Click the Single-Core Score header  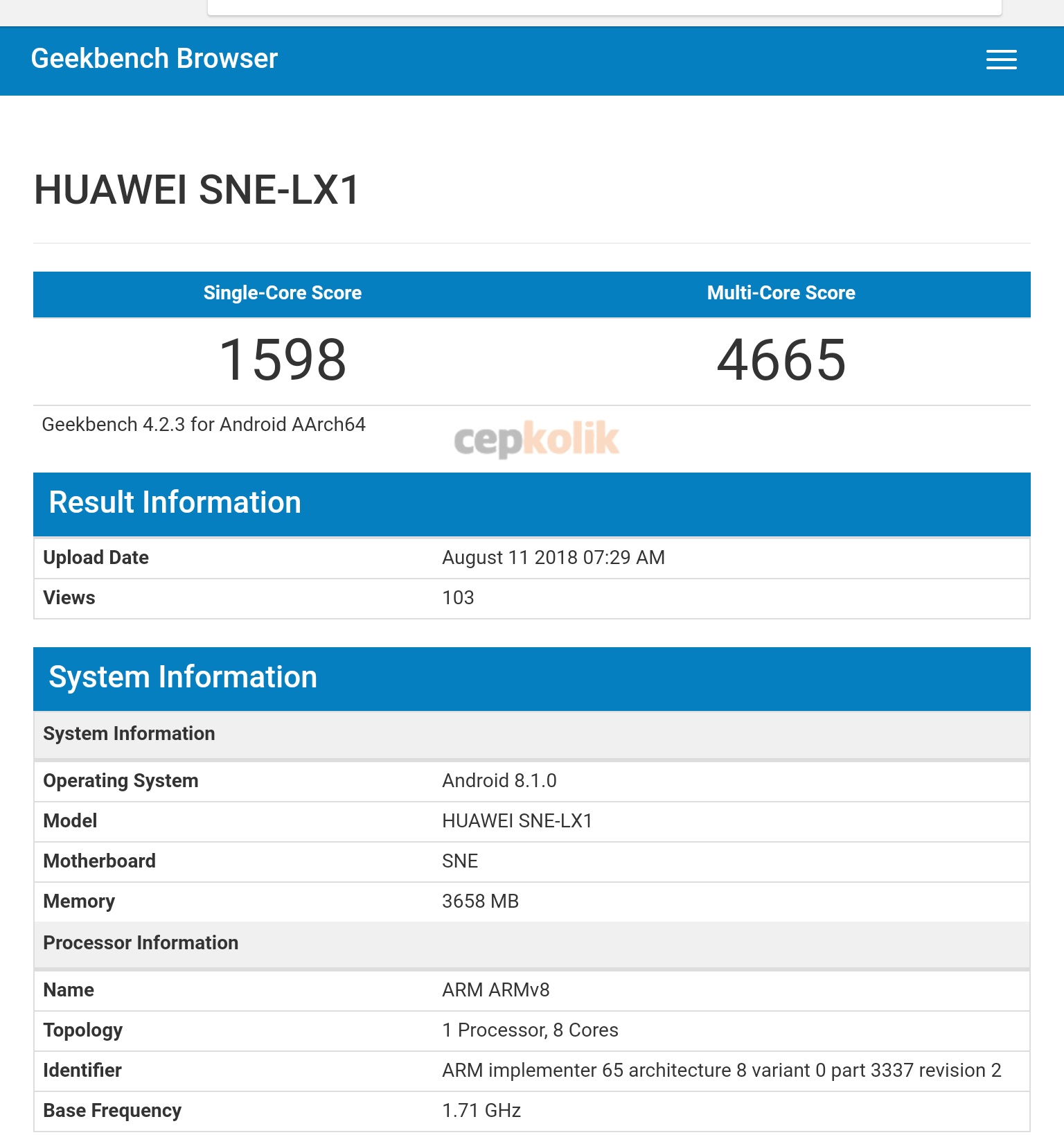tap(283, 293)
